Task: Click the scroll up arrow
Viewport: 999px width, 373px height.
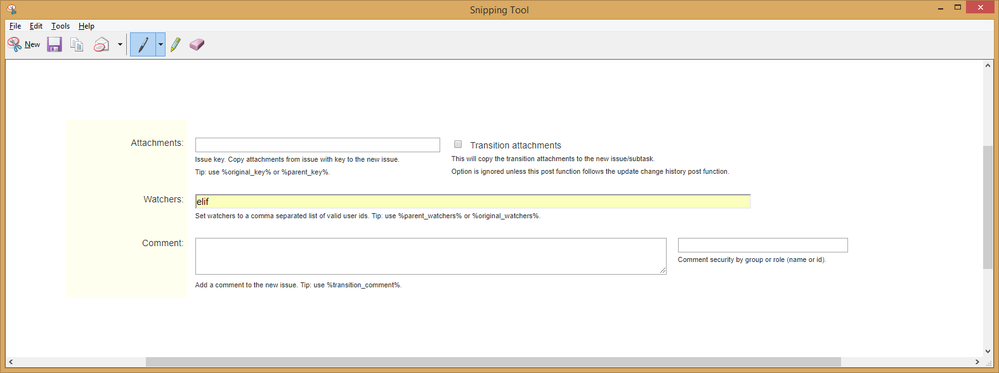Action: pos(987,65)
